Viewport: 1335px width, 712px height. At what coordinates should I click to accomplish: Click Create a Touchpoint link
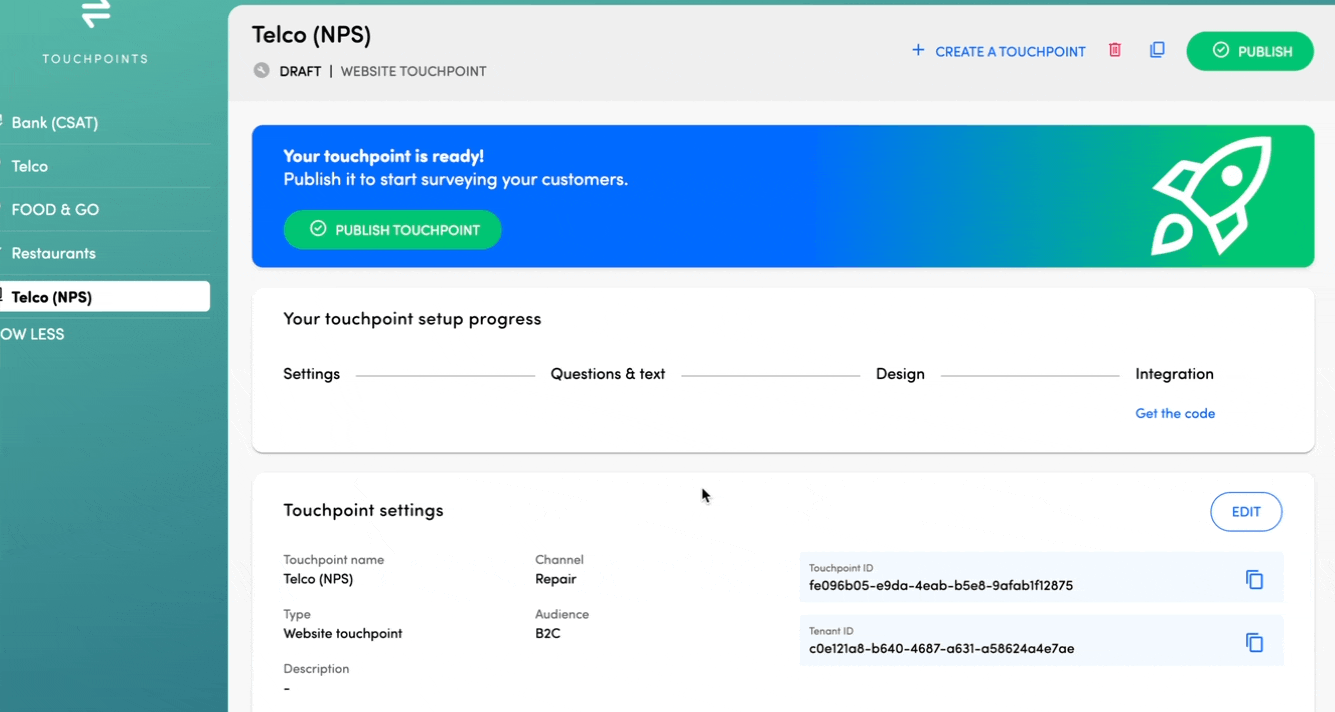pos(1009,52)
